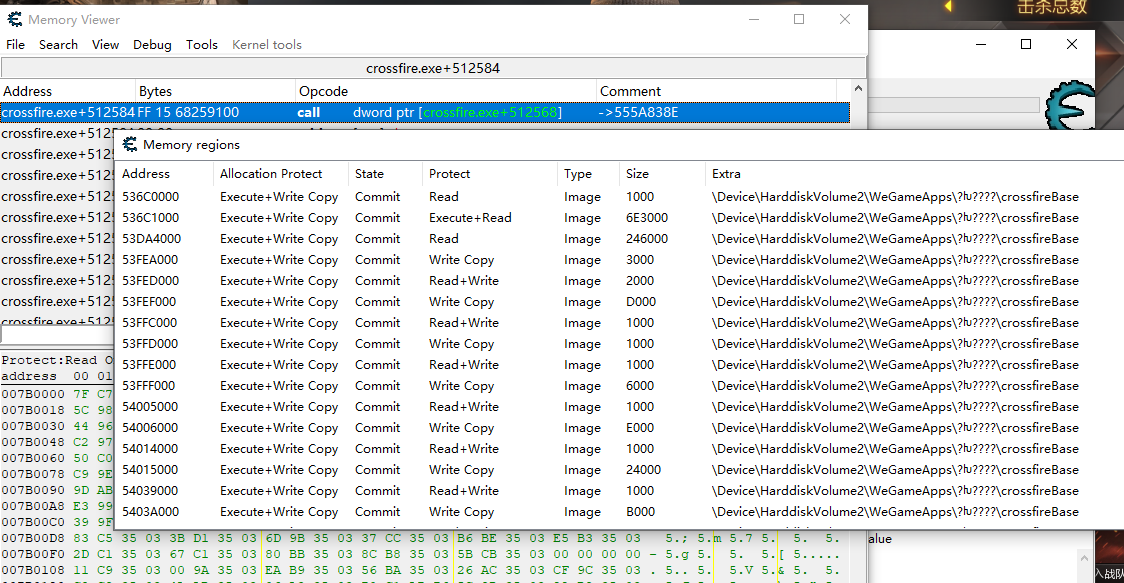Select memory region 54005000

(x=150, y=407)
